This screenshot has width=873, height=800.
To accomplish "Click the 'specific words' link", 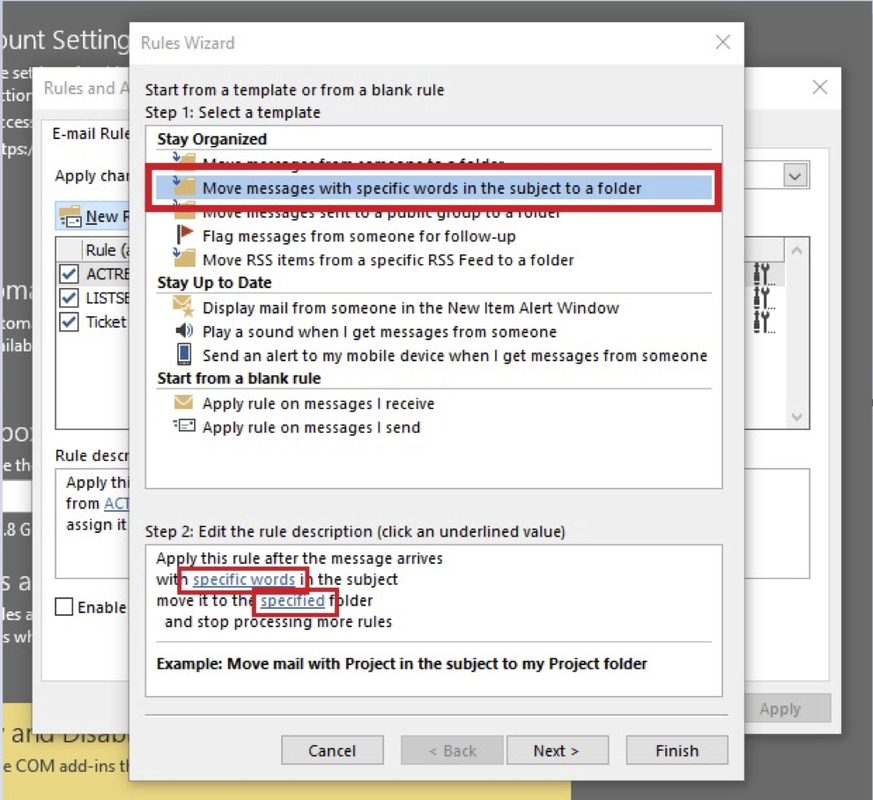I will pos(244,579).
